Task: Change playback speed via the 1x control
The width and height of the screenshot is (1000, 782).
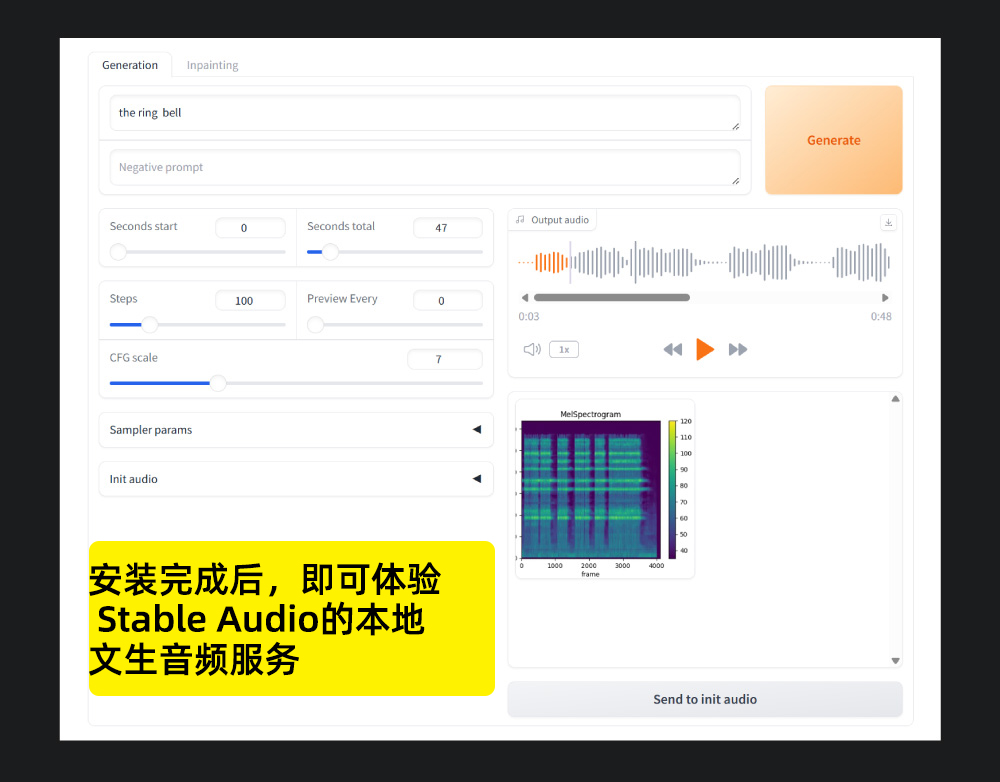Action: point(563,349)
